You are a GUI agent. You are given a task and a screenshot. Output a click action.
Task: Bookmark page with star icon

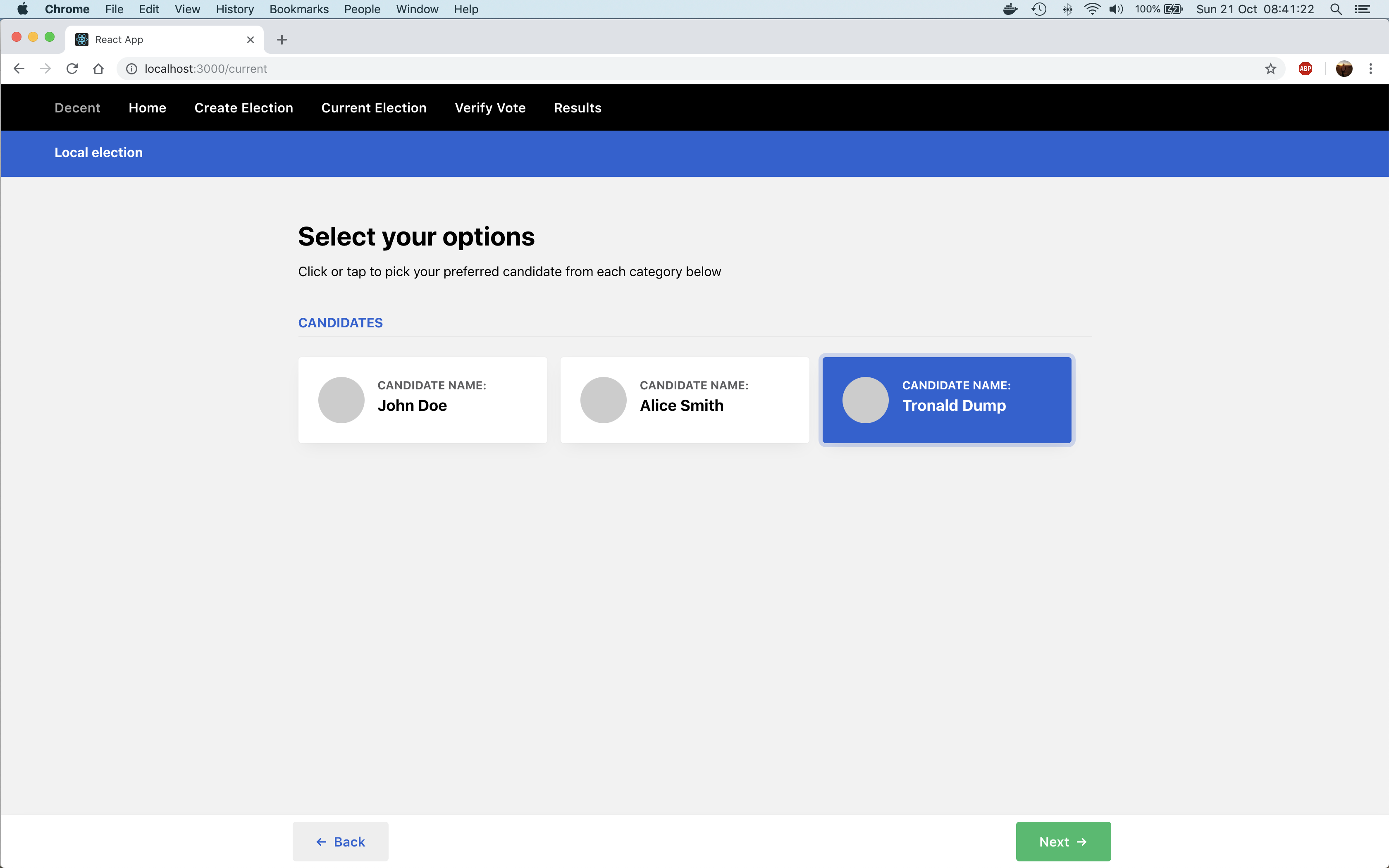(1270, 69)
